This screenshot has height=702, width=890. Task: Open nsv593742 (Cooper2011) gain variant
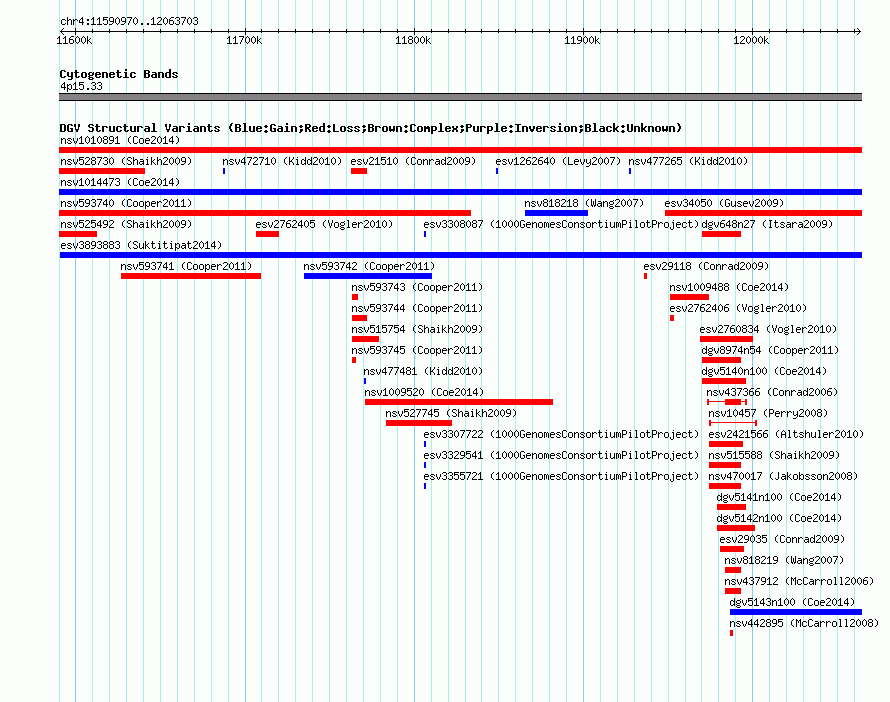point(368,276)
